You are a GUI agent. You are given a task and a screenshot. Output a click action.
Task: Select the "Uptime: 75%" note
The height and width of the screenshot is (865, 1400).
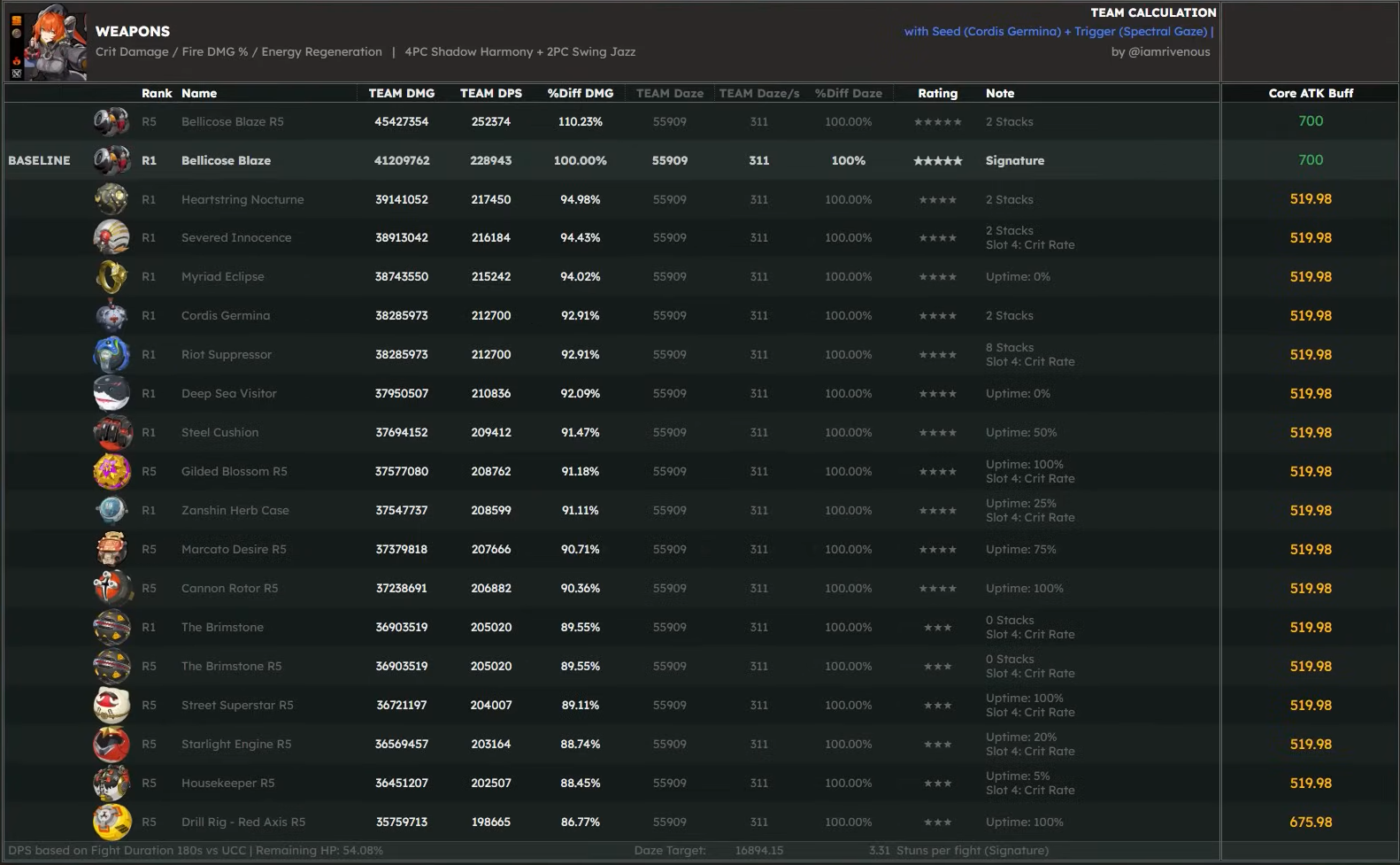pos(1021,549)
